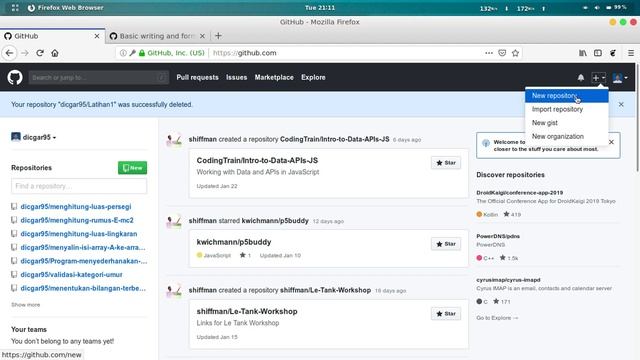Close the GitHub browser tab
The height and width of the screenshot is (360, 640).
point(97,36)
